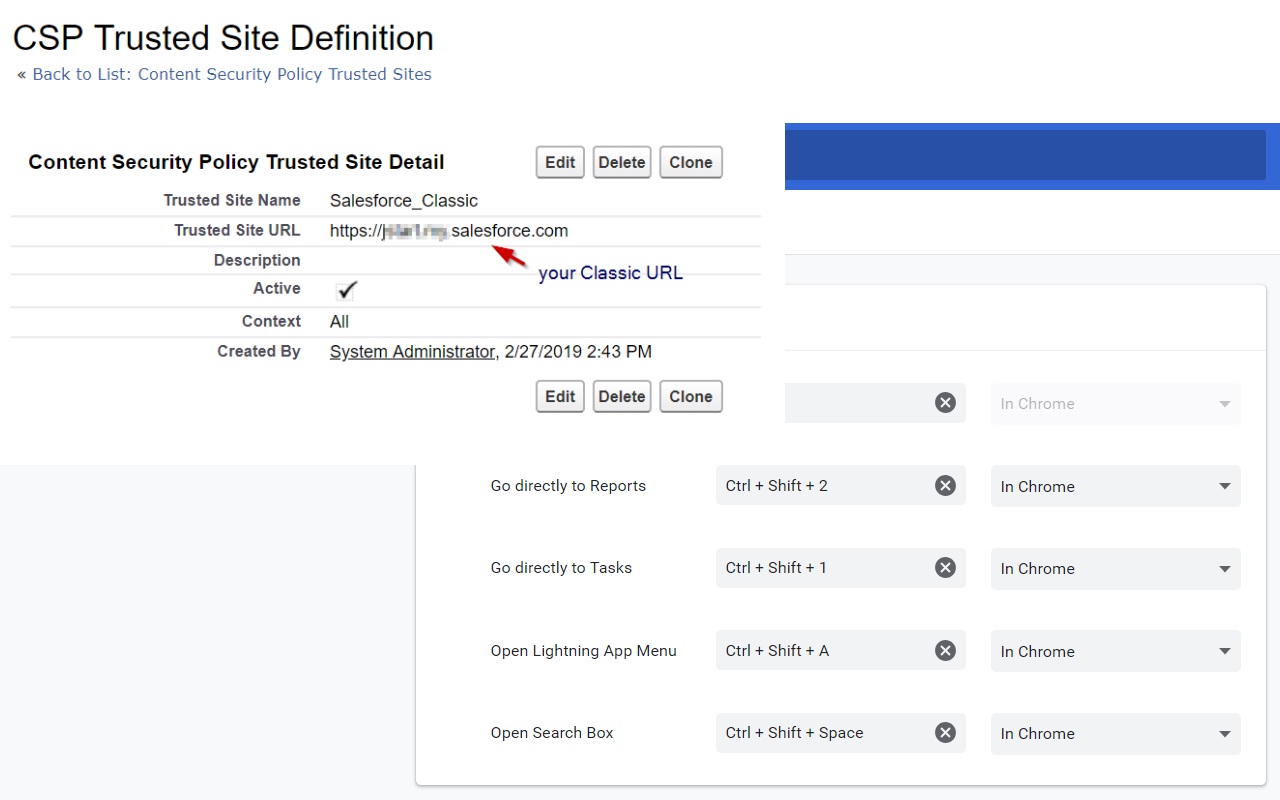This screenshot has height=800, width=1280.
Task: Toggle the Active checkbox
Action: click(x=345, y=290)
